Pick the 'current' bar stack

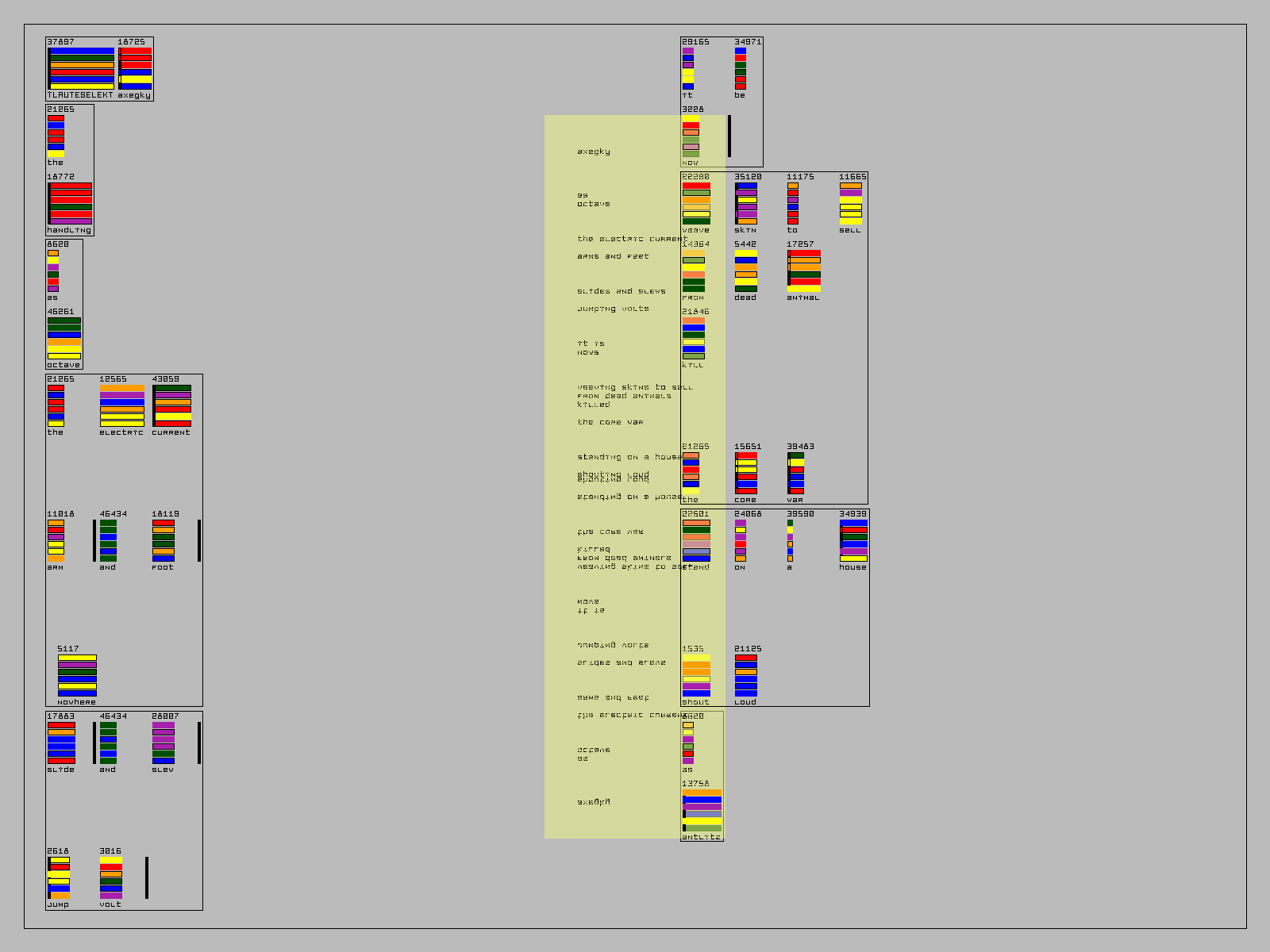(172, 406)
